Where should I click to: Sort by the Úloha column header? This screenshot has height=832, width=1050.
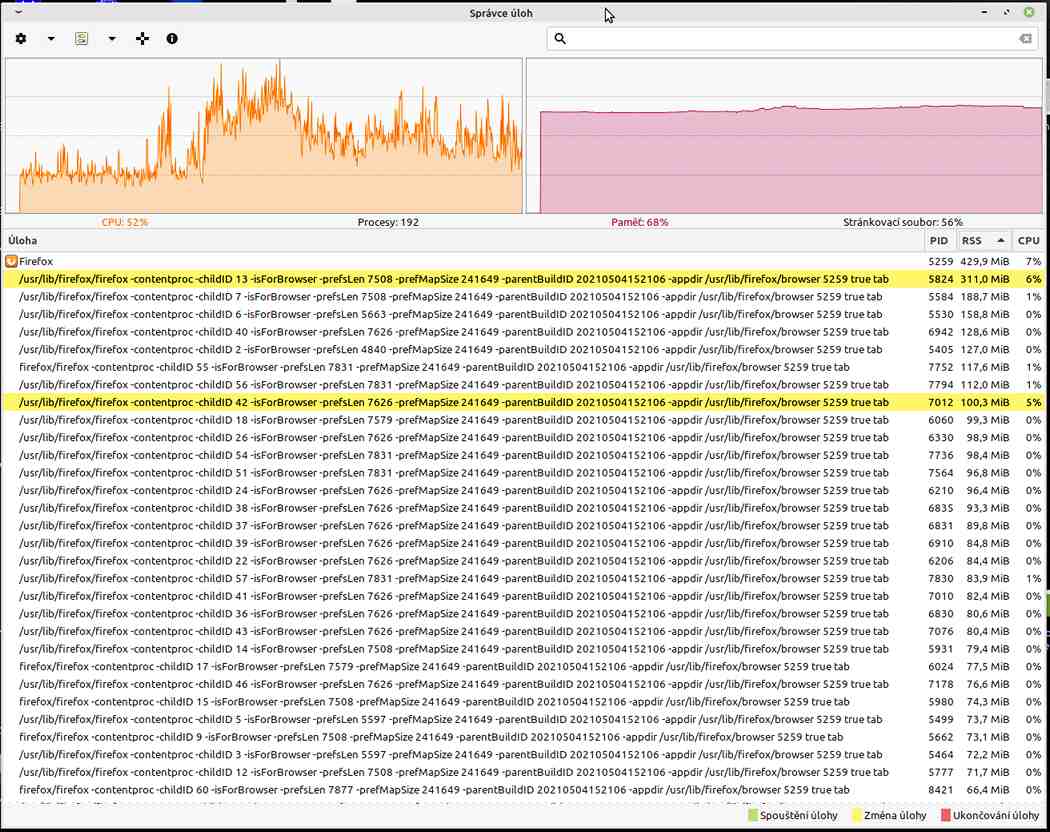coord(460,241)
